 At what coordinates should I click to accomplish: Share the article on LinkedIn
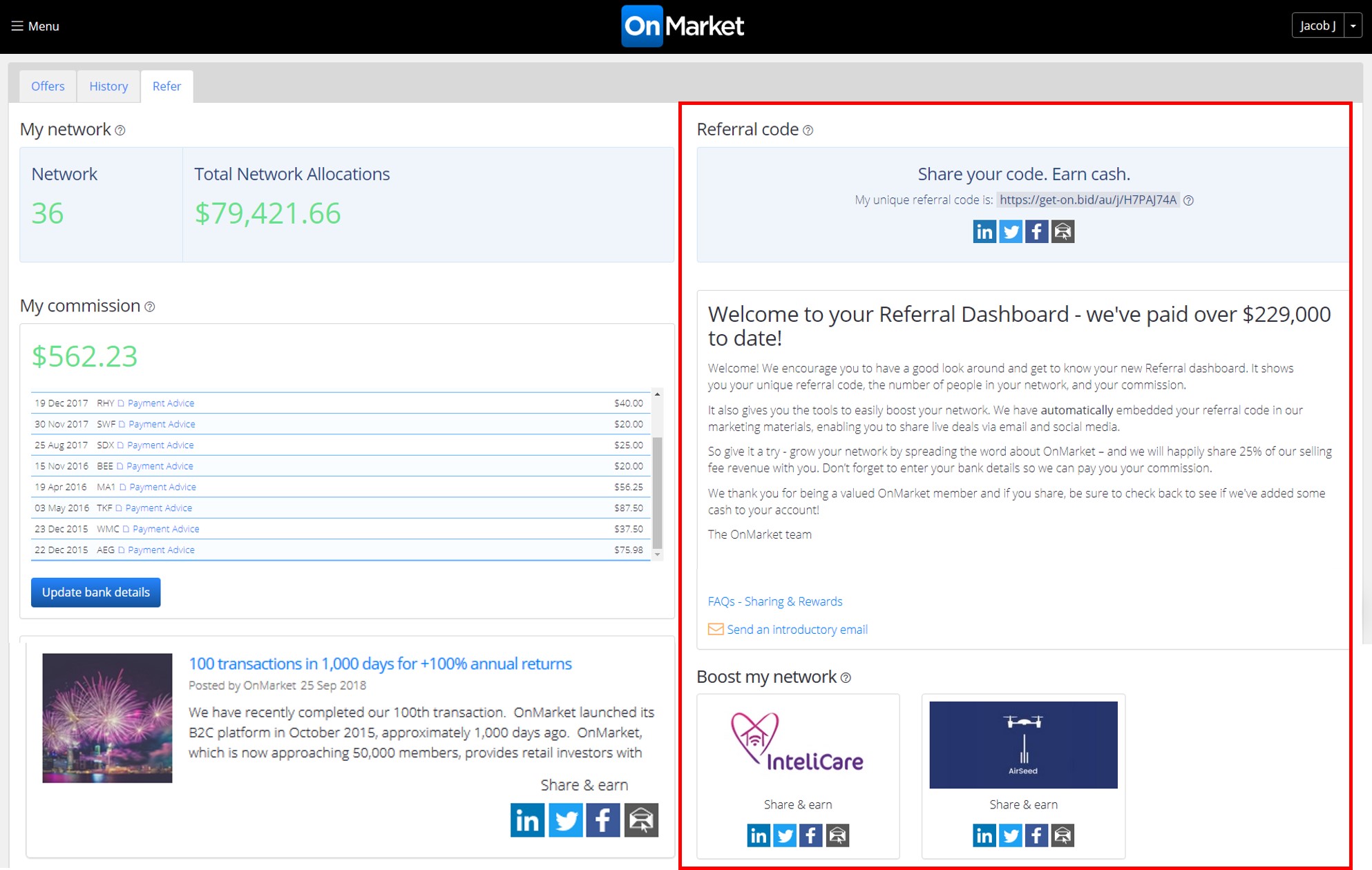pos(528,820)
